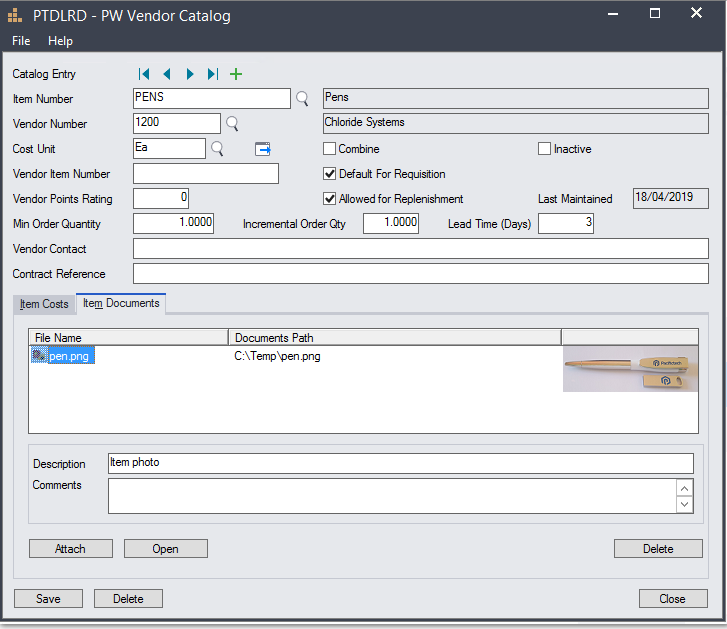Viewport: 727px width, 629px height.
Task: Click the Last Maintained date 18/04/2019
Action: 670,198
